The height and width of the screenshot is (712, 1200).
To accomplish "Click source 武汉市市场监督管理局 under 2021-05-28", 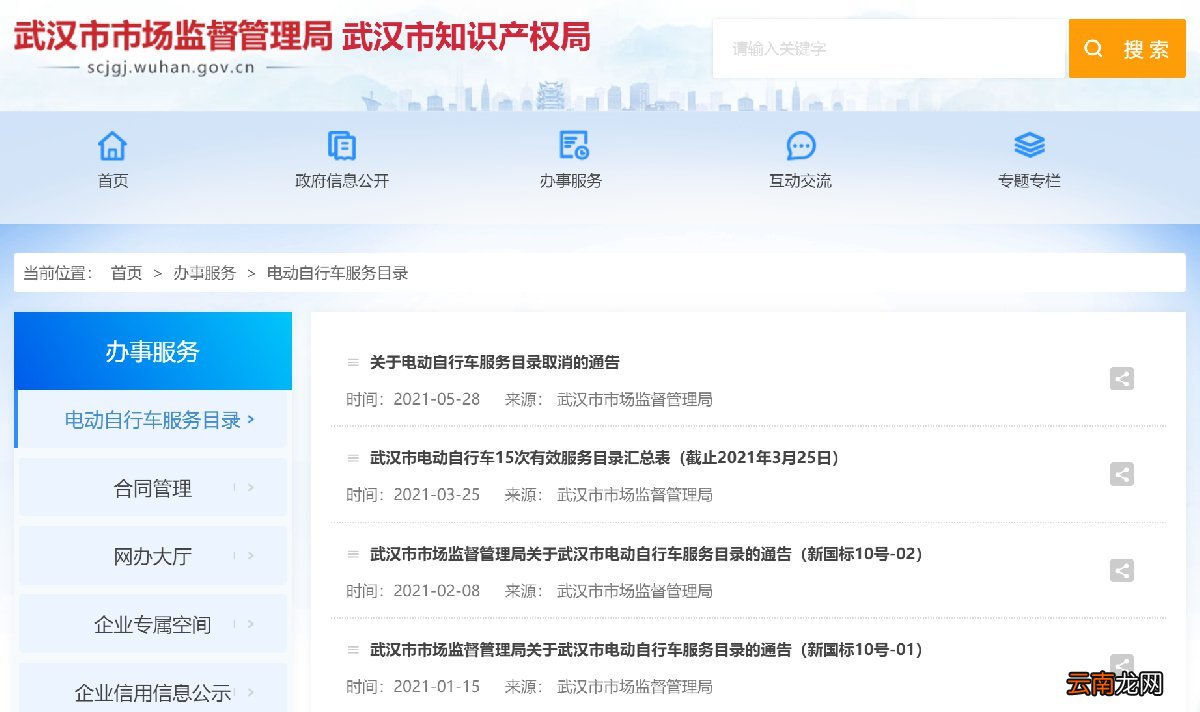I will [635, 399].
